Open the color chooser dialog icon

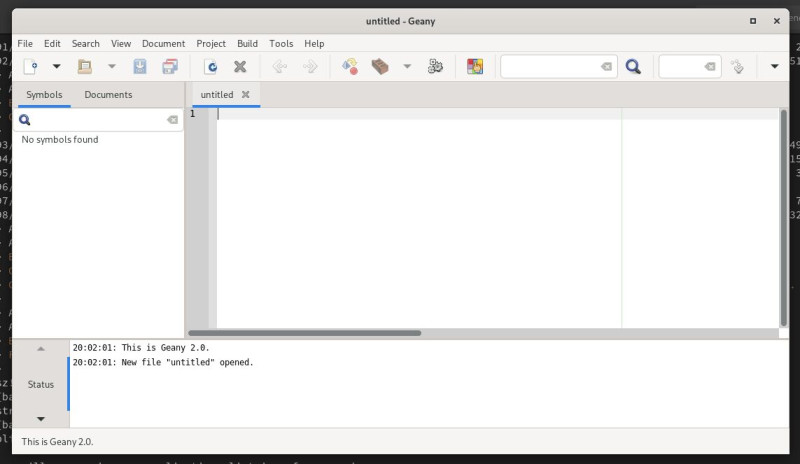[x=475, y=66]
